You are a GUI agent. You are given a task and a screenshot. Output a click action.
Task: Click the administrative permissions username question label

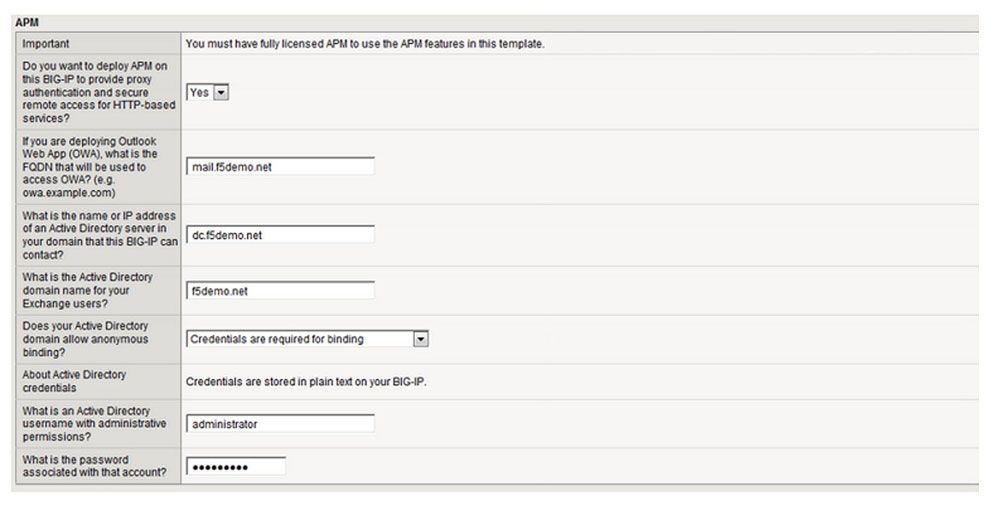click(94, 424)
